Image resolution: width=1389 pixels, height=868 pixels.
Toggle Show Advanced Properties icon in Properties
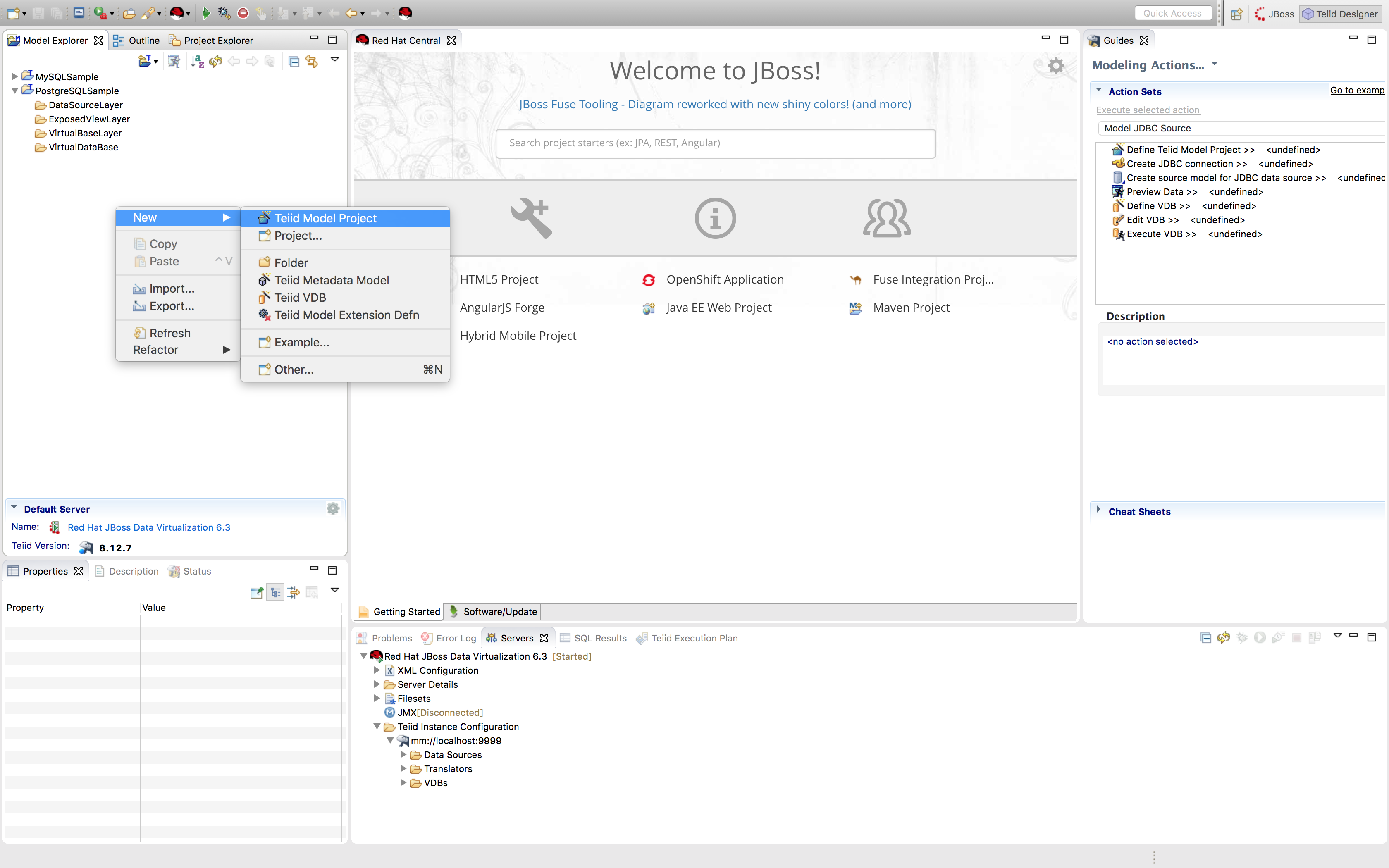click(293, 592)
